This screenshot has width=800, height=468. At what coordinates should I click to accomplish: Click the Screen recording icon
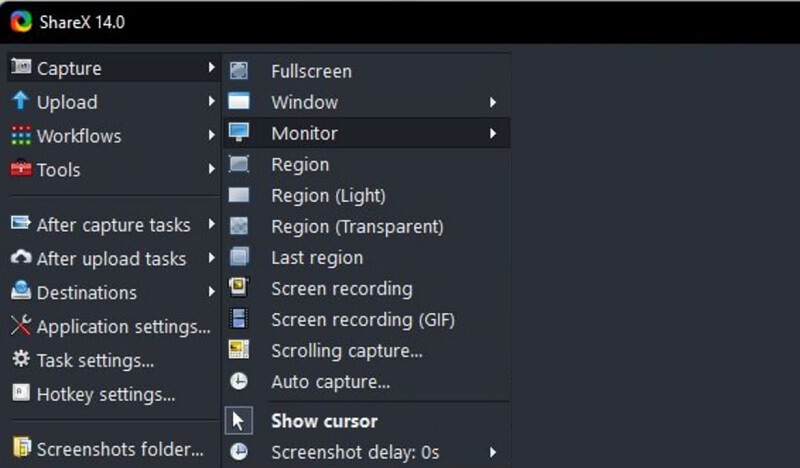[x=239, y=287]
